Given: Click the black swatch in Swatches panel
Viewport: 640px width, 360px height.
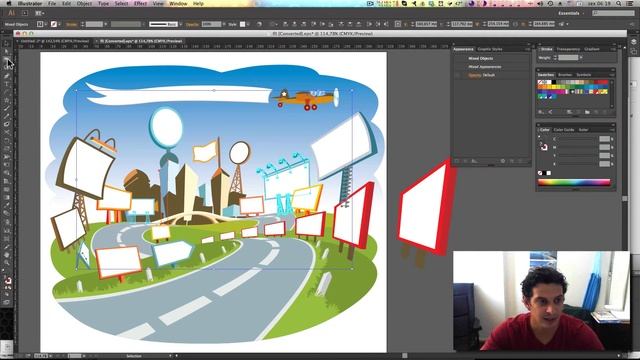Looking at the screenshot, I should tap(553, 82).
